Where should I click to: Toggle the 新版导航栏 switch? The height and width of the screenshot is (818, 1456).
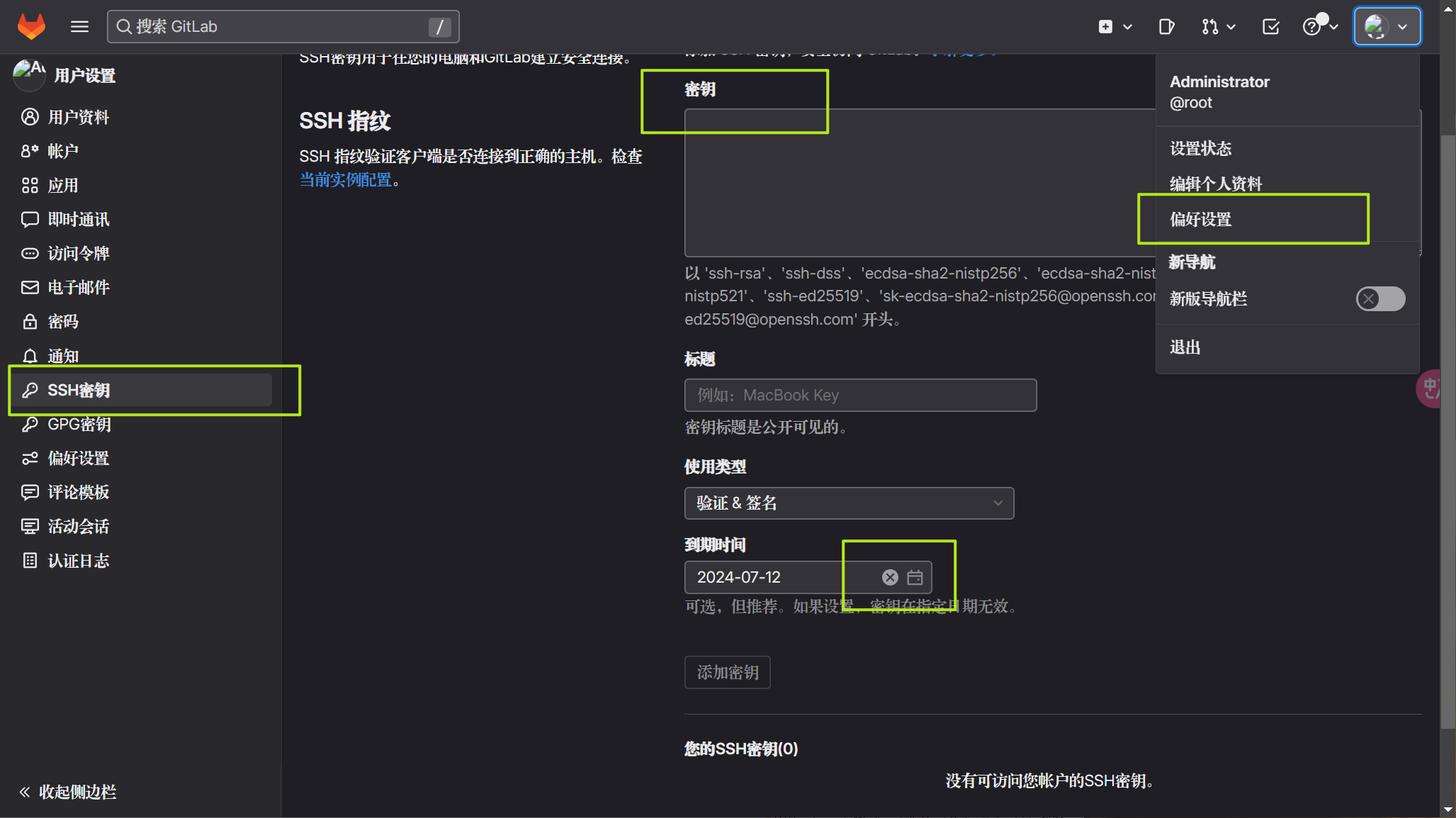click(1379, 298)
